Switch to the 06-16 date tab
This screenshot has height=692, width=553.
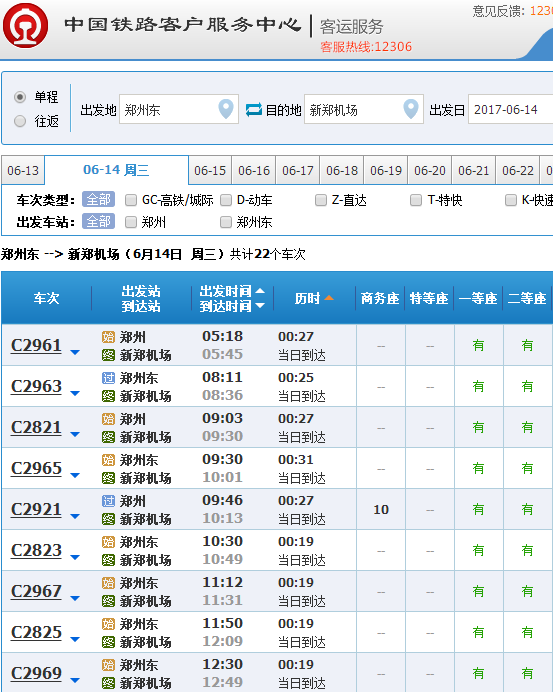pyautogui.click(x=254, y=170)
